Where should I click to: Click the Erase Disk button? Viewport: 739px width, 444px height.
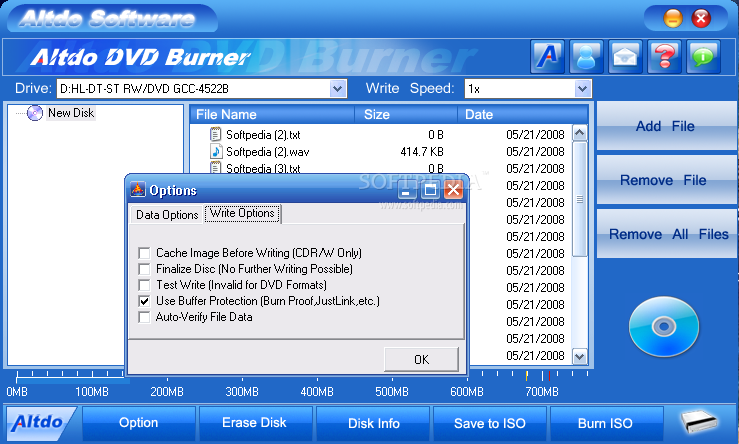point(255,423)
